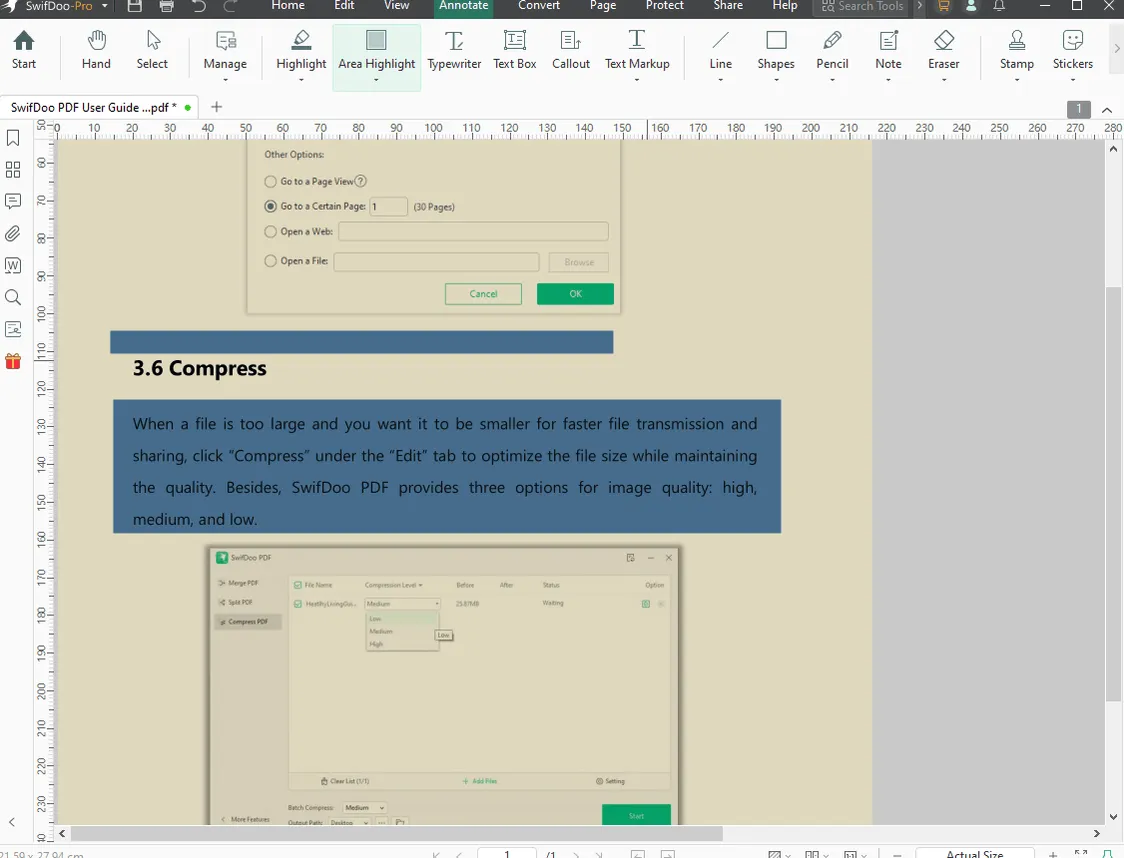Insert a Text Box
Viewport: 1124px width, 858px height.
click(515, 50)
